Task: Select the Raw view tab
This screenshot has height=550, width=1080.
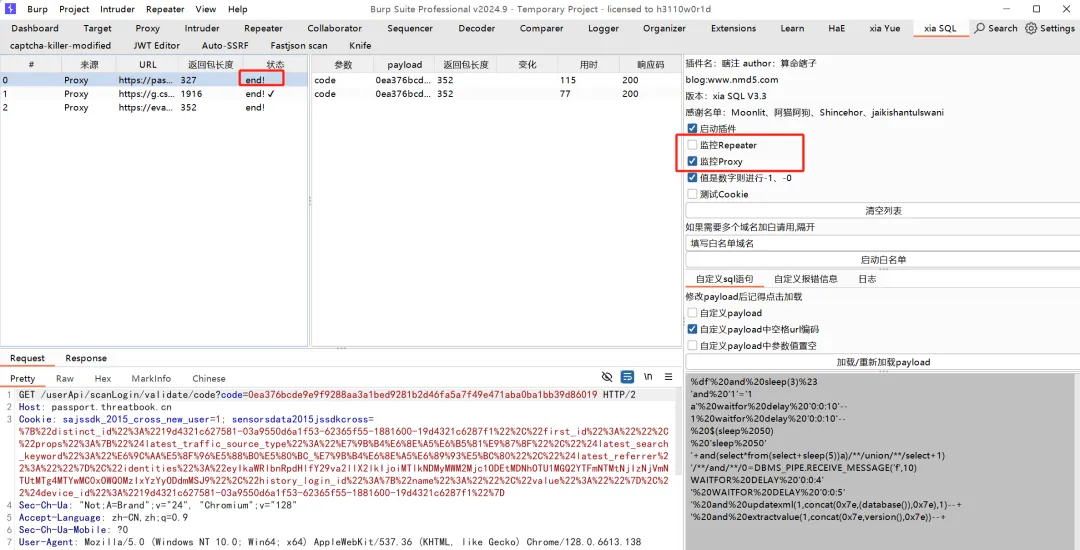Action: (x=65, y=378)
